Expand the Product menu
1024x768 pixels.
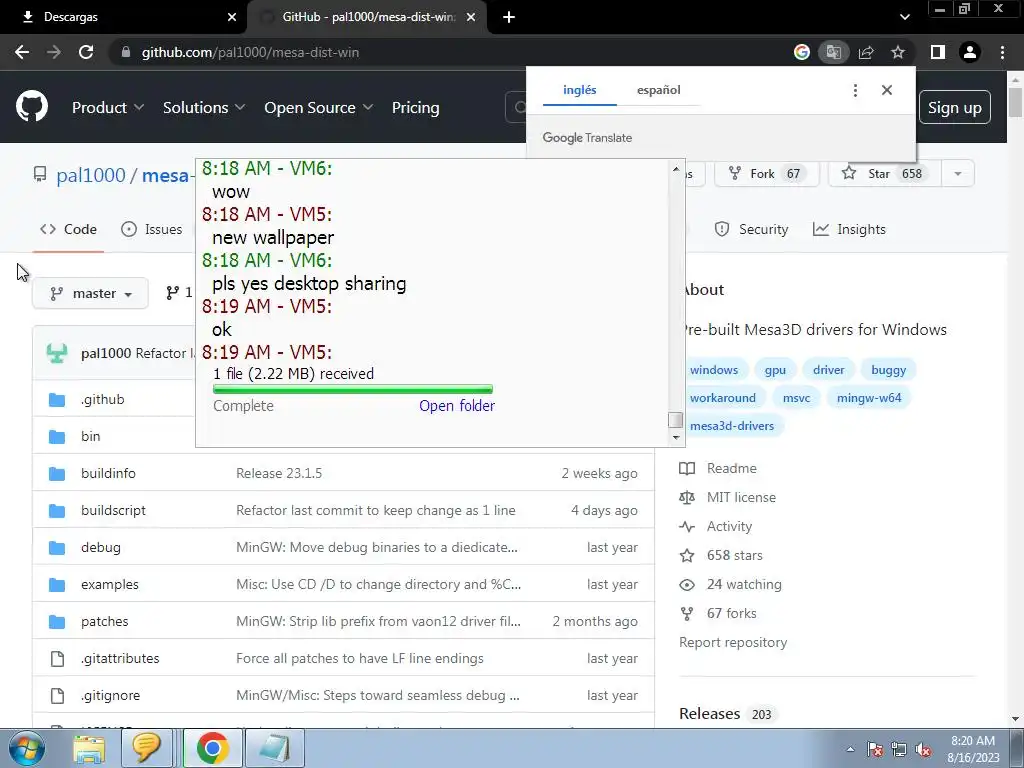coord(108,108)
